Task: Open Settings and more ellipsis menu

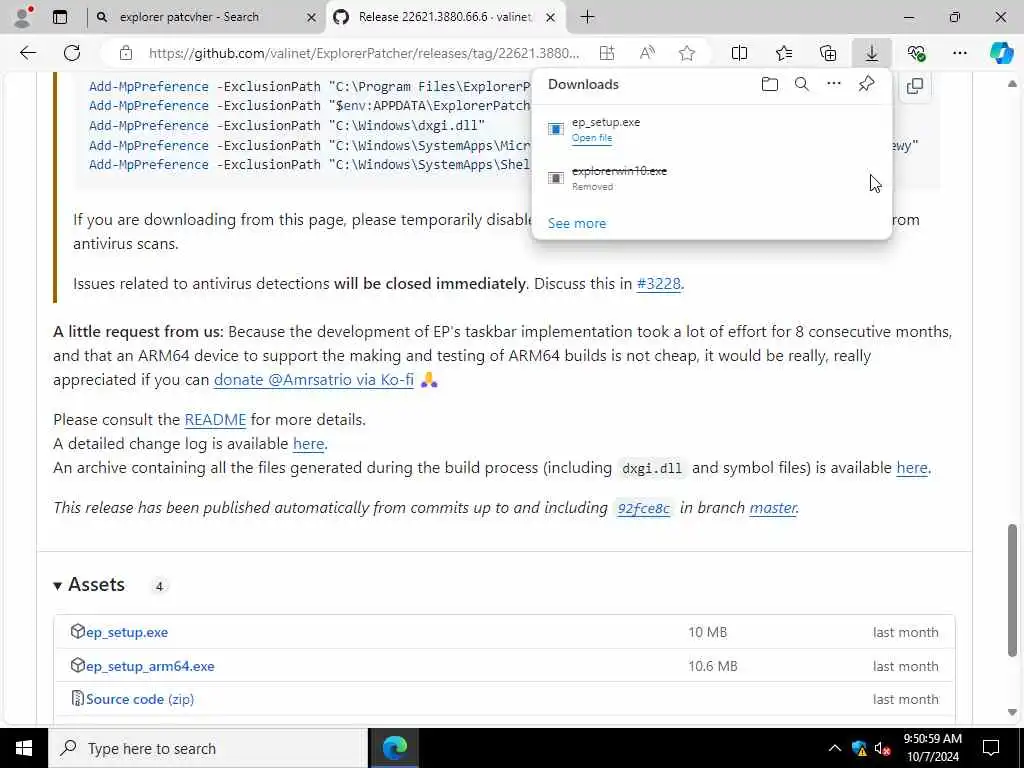Action: 959,53
